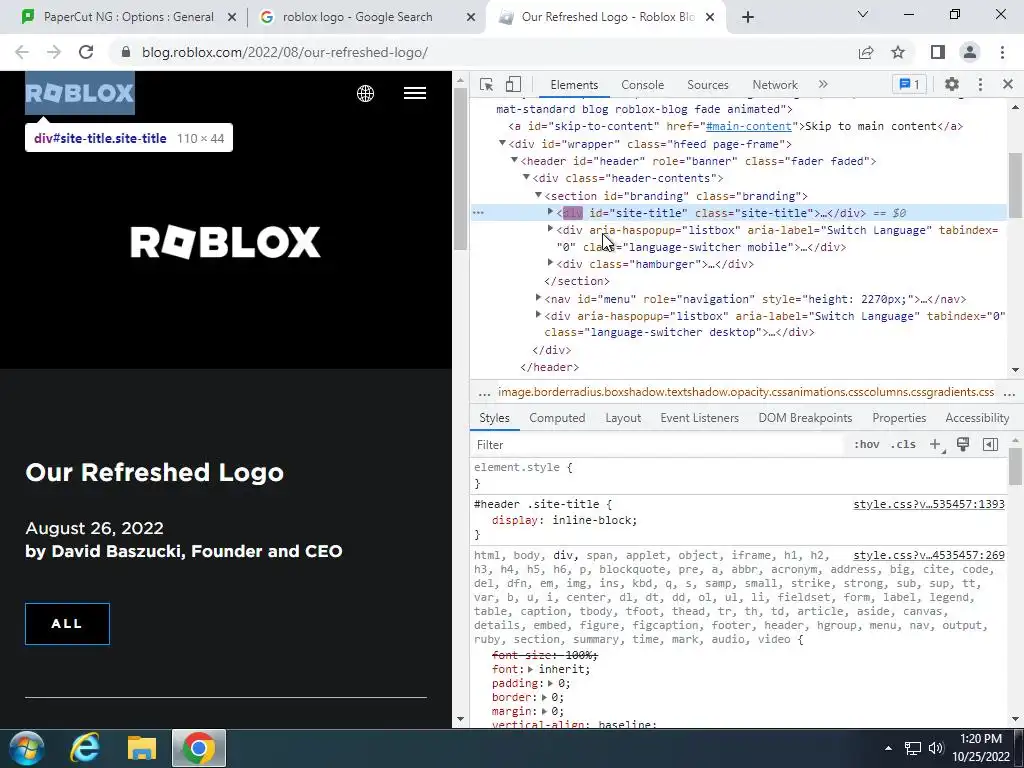The height and width of the screenshot is (768, 1024).
Task: Expand the language-switcher mobile div node
Action: click(x=551, y=229)
